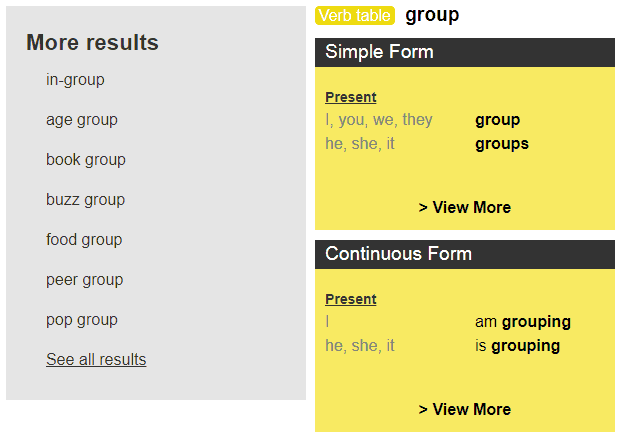Open the pop group result

pyautogui.click(x=82, y=320)
